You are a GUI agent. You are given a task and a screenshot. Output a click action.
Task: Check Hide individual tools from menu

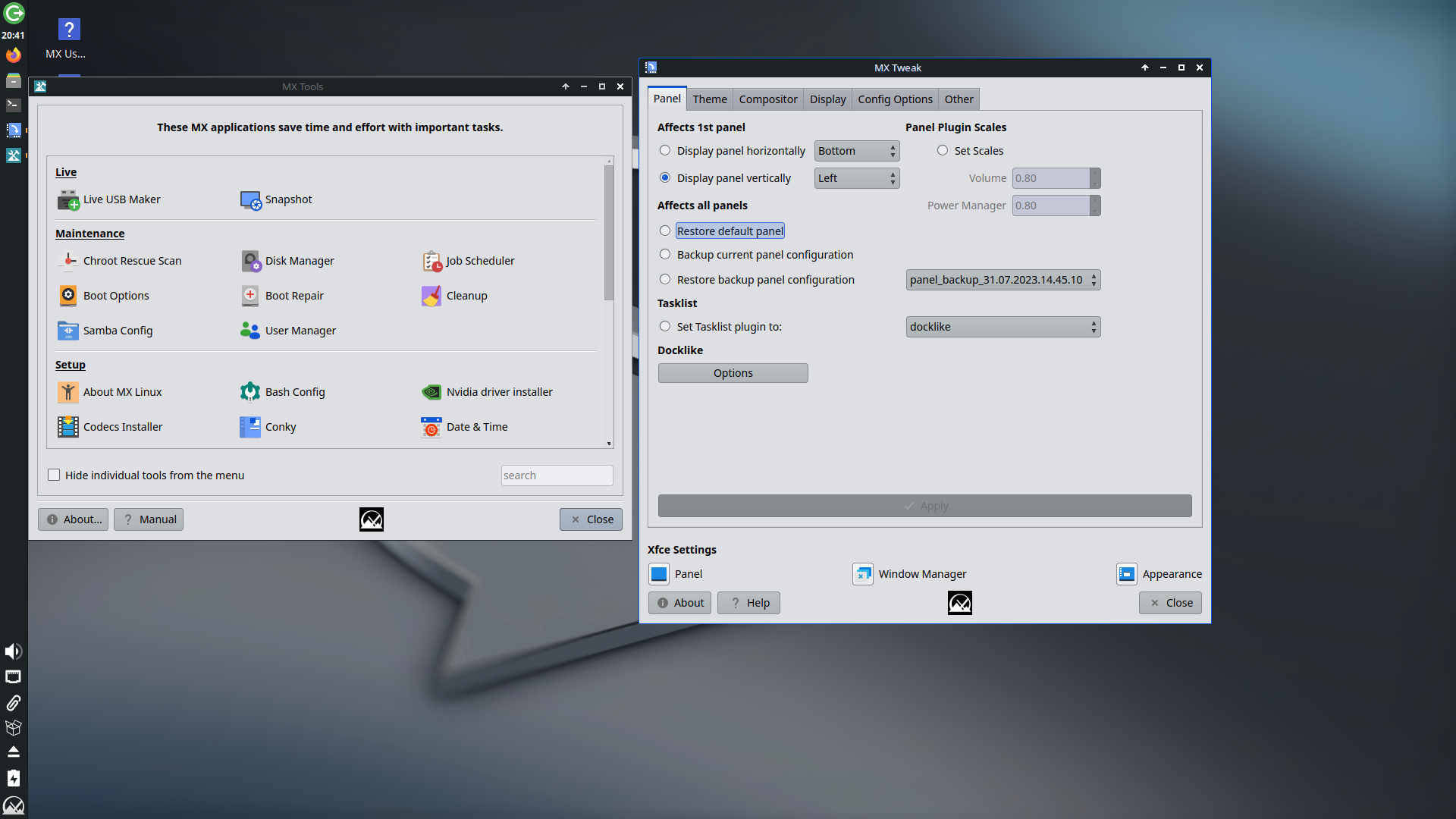54,475
